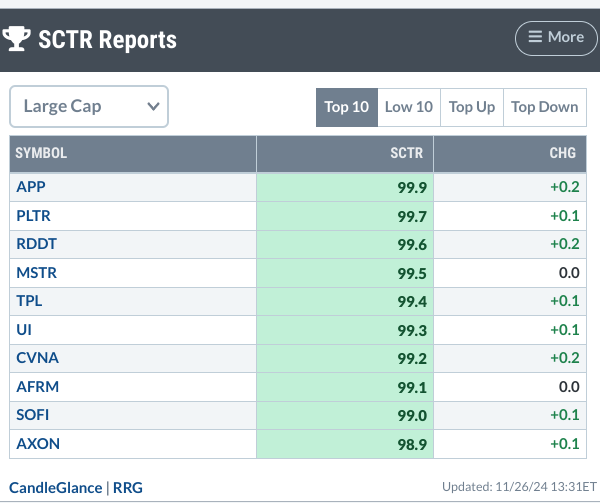Open the CVNA symbol link
This screenshot has height=503, width=600.
(x=38, y=358)
